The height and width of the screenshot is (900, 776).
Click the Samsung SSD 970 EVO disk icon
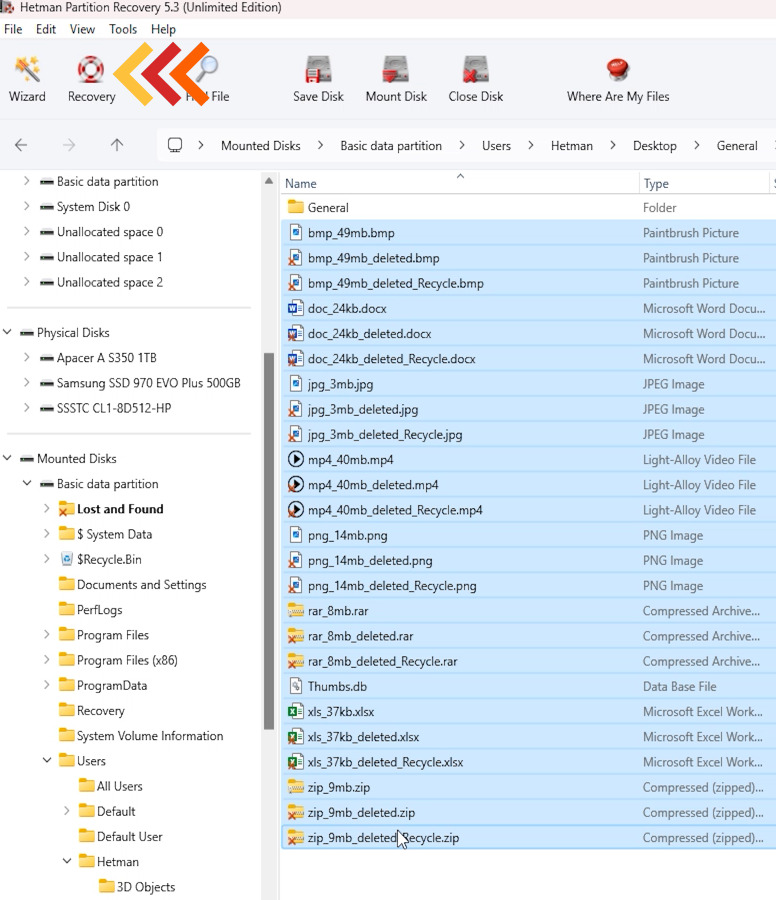click(x=46, y=383)
